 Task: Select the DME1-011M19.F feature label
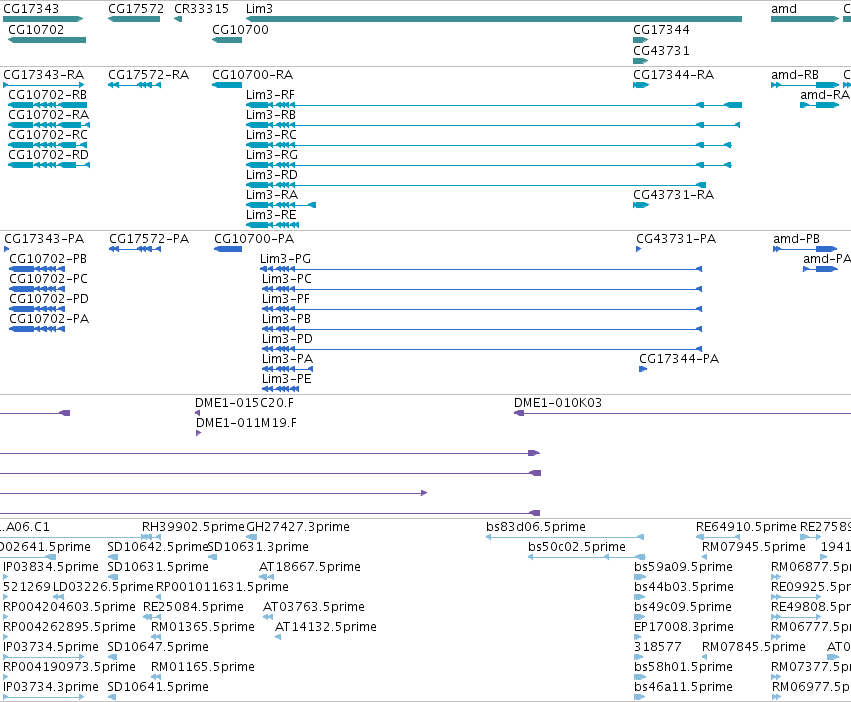pyautogui.click(x=246, y=423)
